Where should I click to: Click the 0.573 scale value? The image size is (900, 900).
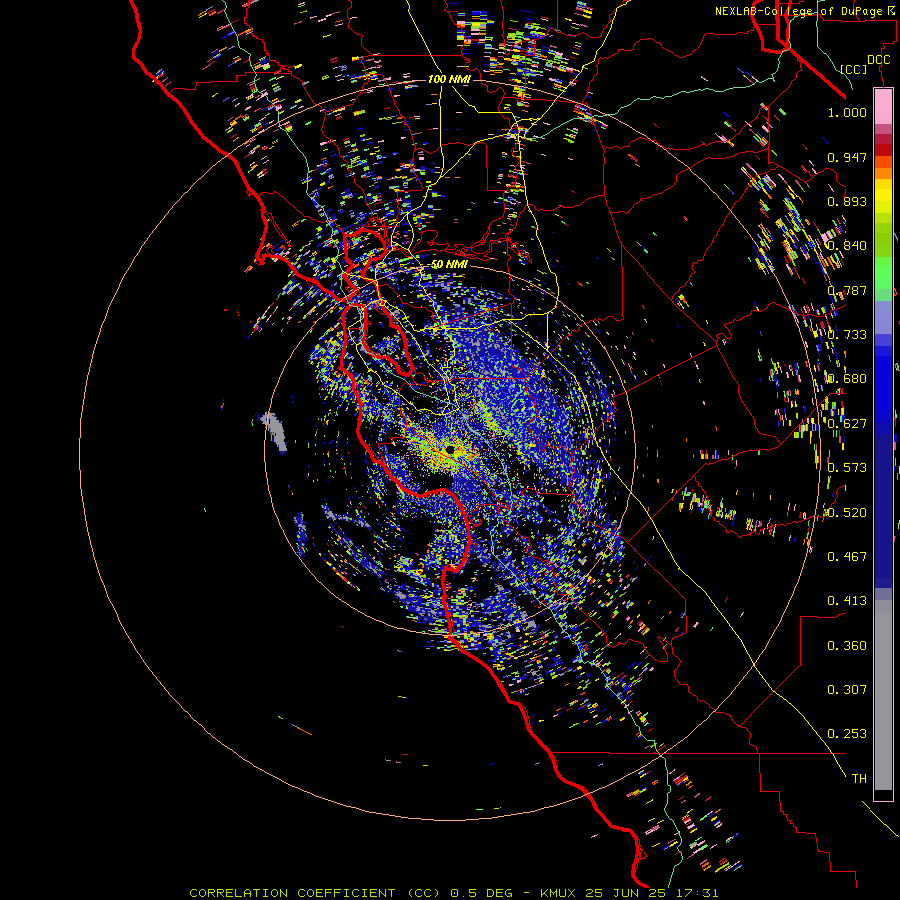[x=847, y=468]
